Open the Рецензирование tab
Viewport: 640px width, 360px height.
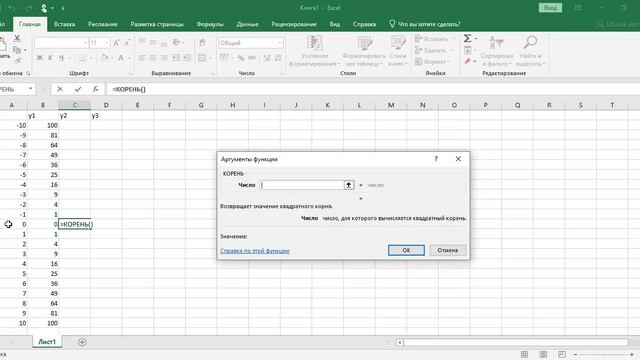(294, 24)
